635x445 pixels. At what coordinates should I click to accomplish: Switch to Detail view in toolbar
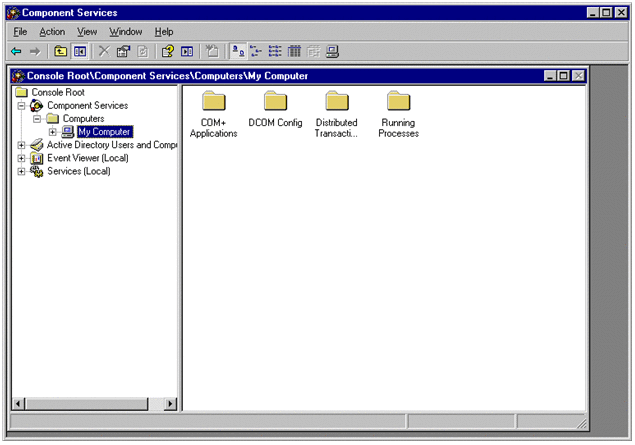point(294,51)
